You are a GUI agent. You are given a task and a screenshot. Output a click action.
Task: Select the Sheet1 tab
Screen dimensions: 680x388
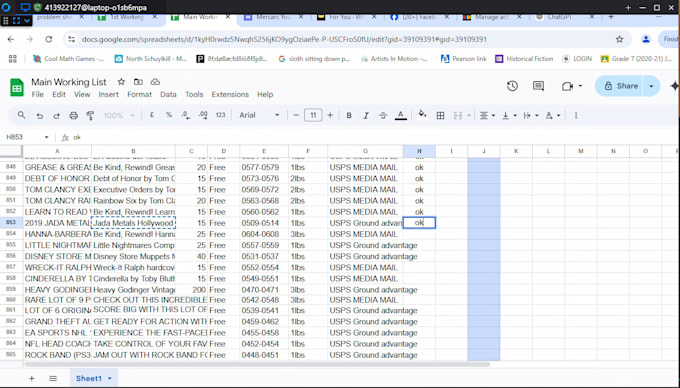coord(88,378)
